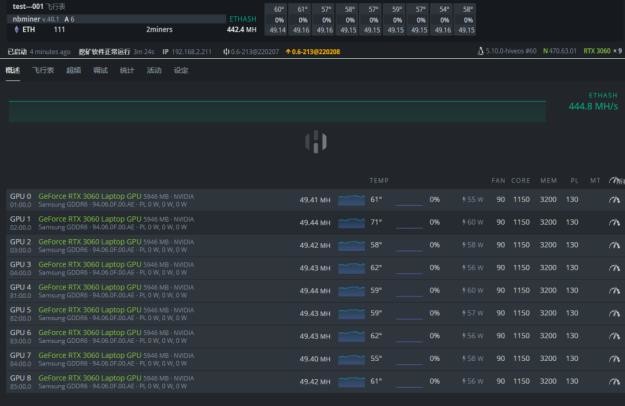Open the 设定 settings tab

[181, 71]
